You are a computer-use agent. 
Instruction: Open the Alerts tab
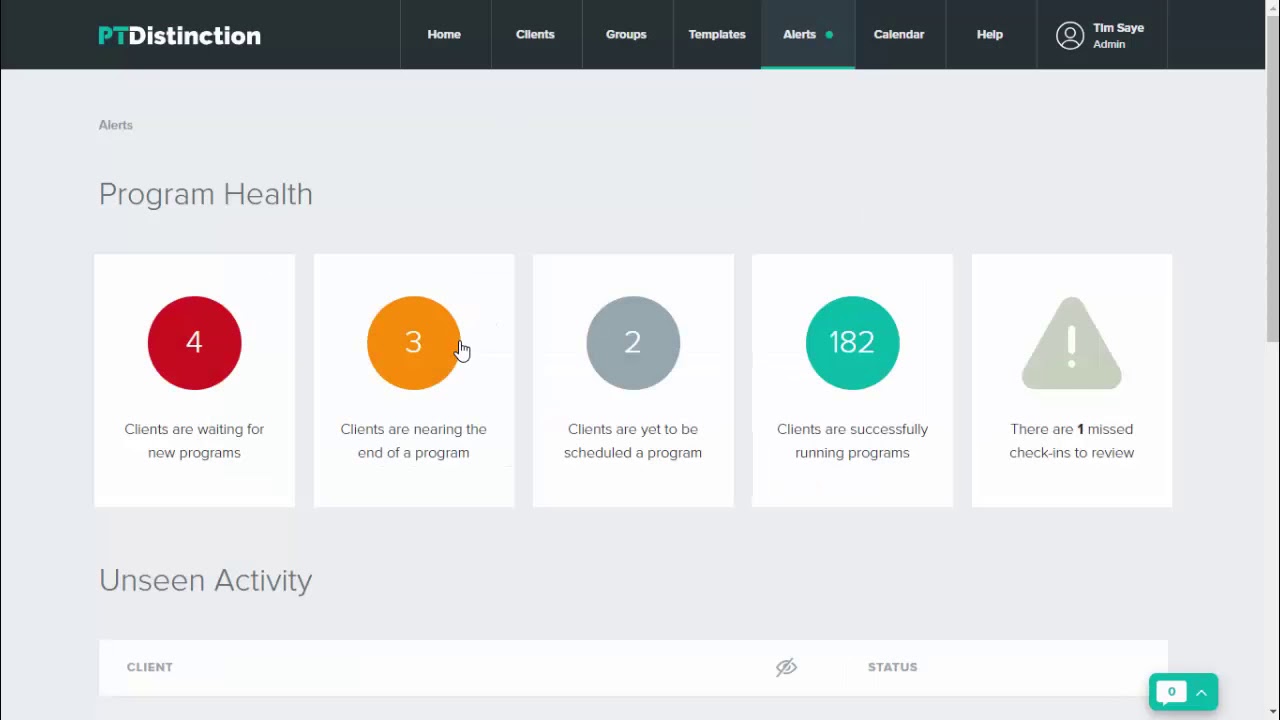click(808, 34)
